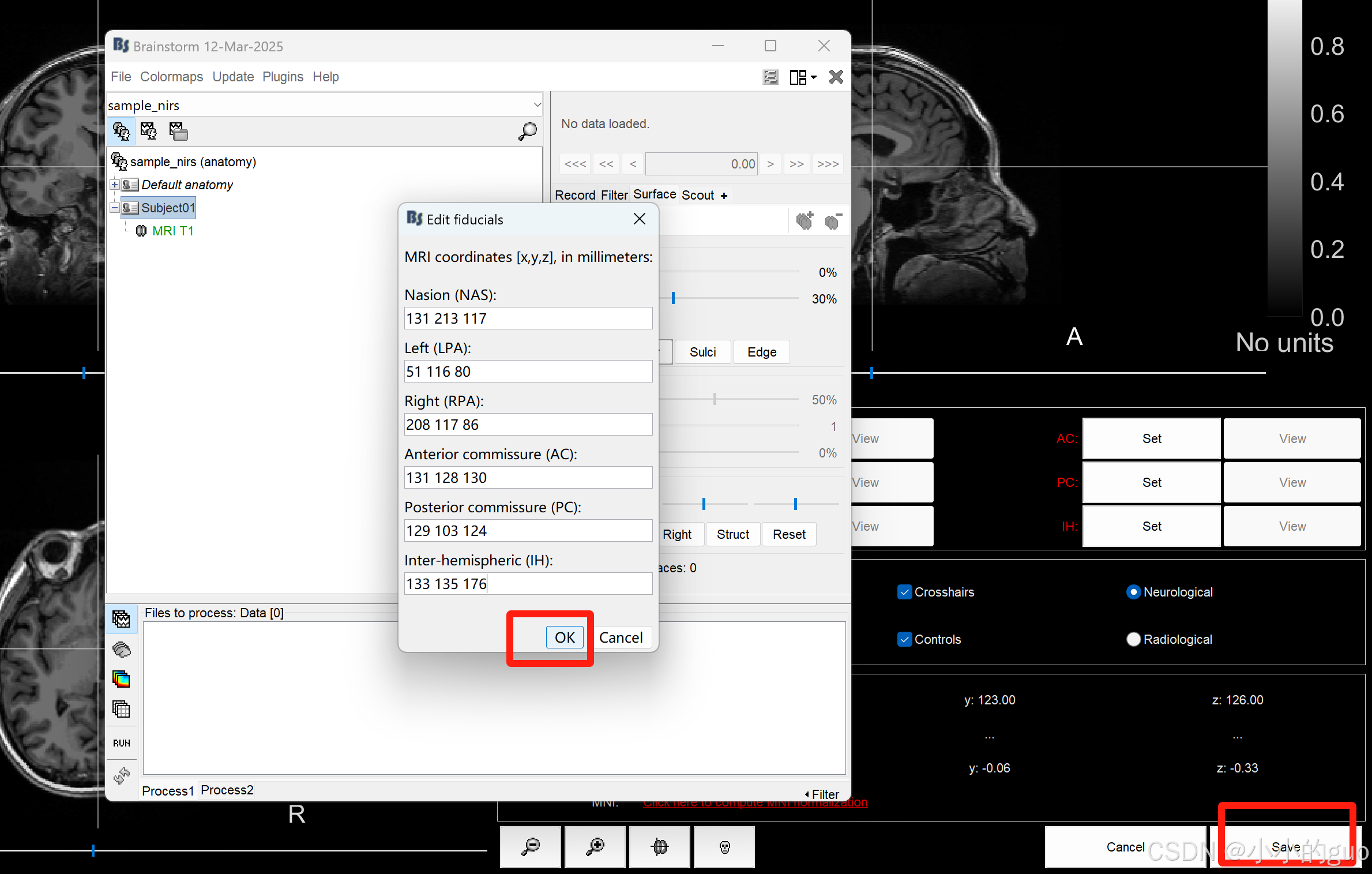Expand the Default anatomy tree node
This screenshot has height=874, width=1372.
tap(115, 185)
